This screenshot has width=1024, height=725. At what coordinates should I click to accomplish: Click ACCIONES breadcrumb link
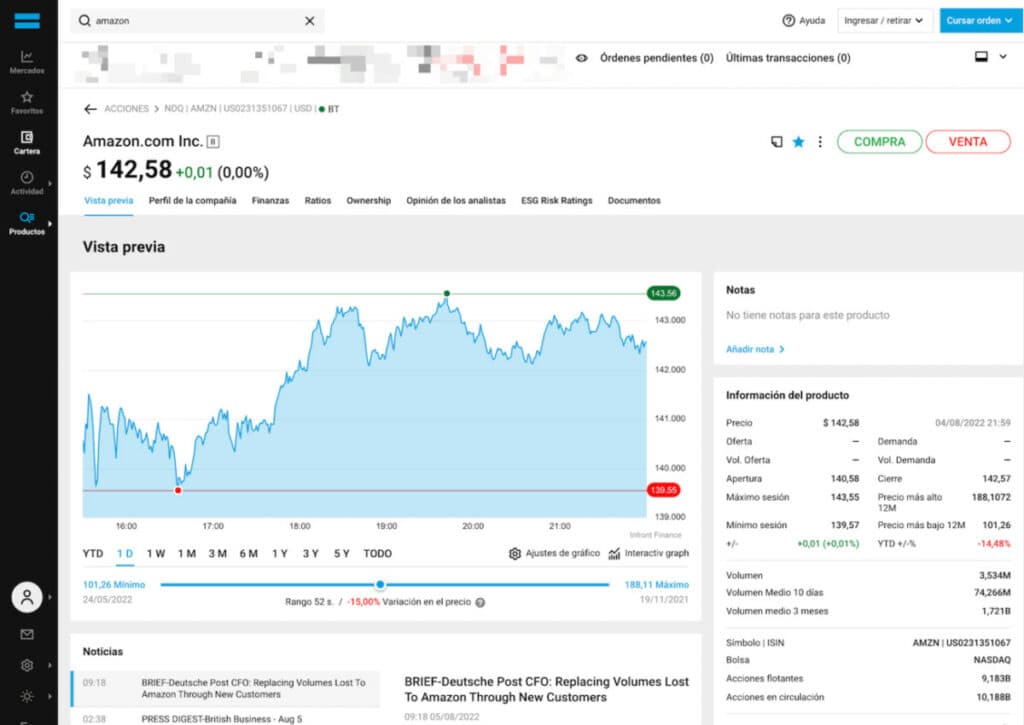click(x=127, y=109)
